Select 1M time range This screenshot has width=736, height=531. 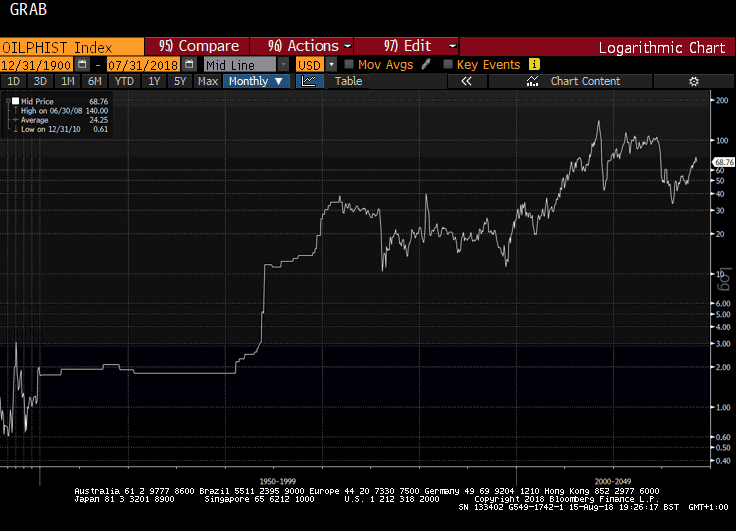click(68, 81)
